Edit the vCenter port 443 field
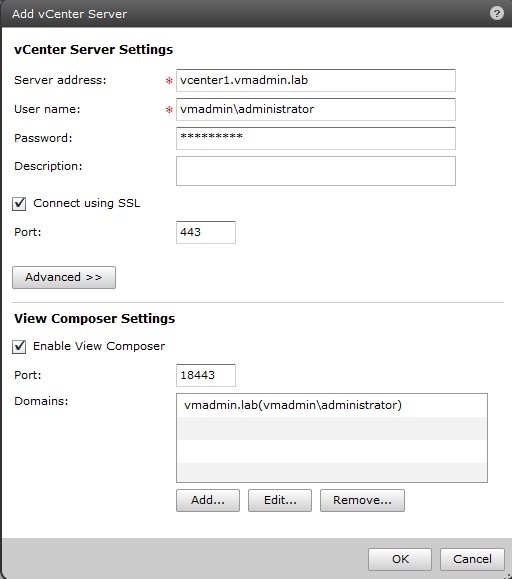 click(206, 232)
